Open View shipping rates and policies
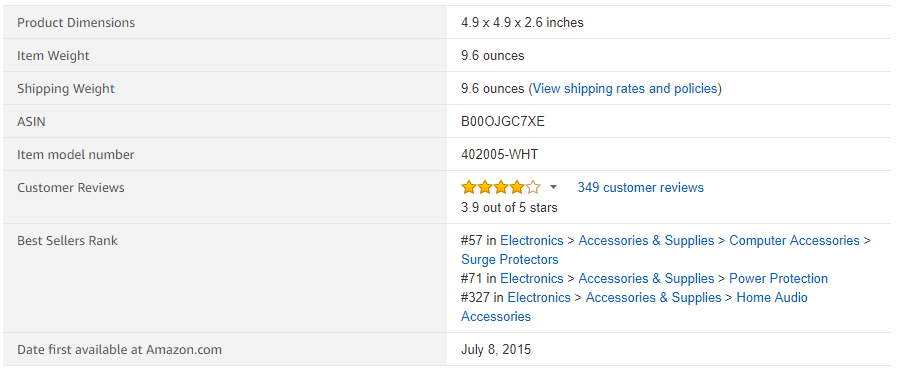 [x=625, y=88]
